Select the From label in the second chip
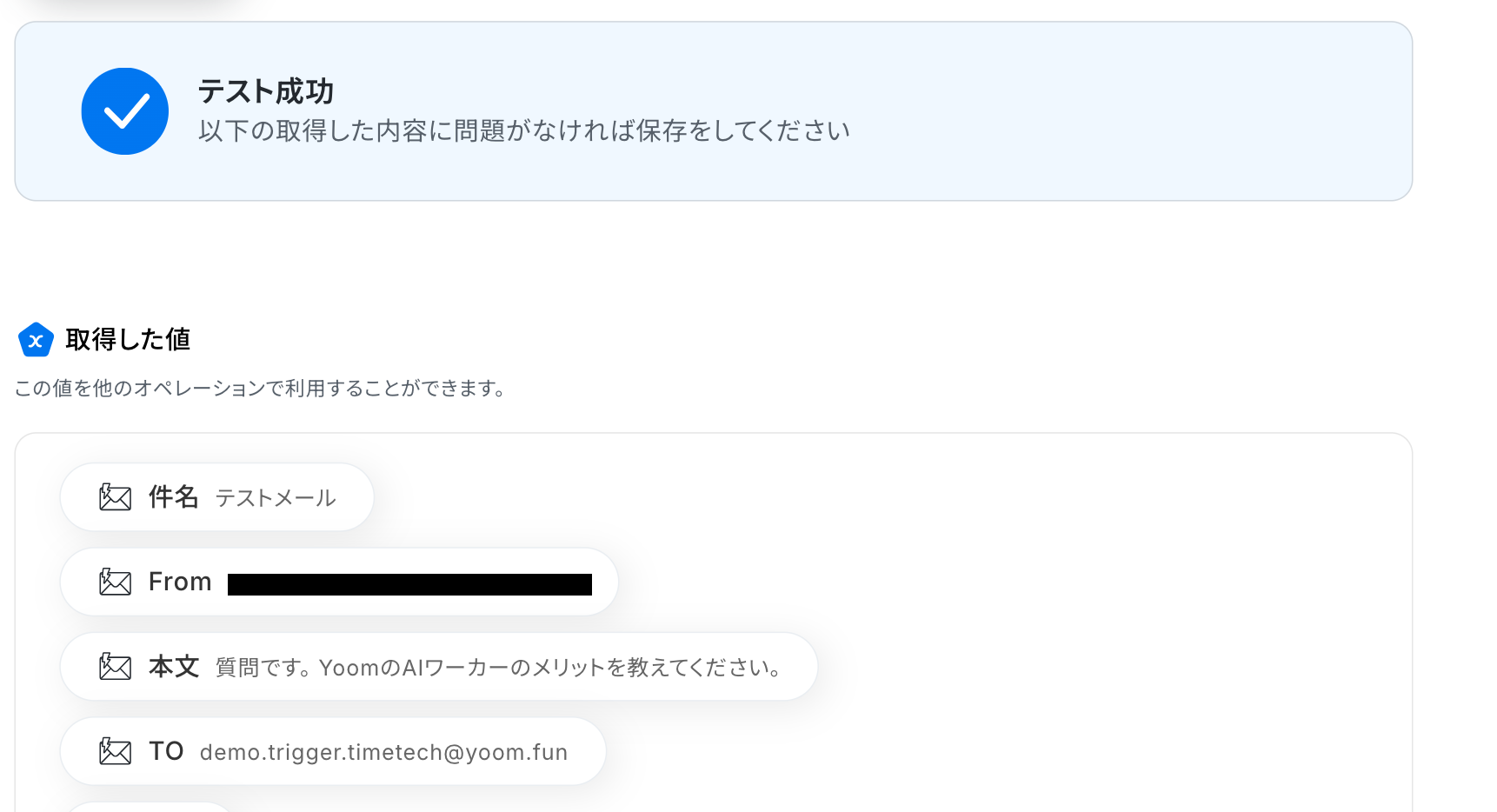 180,582
